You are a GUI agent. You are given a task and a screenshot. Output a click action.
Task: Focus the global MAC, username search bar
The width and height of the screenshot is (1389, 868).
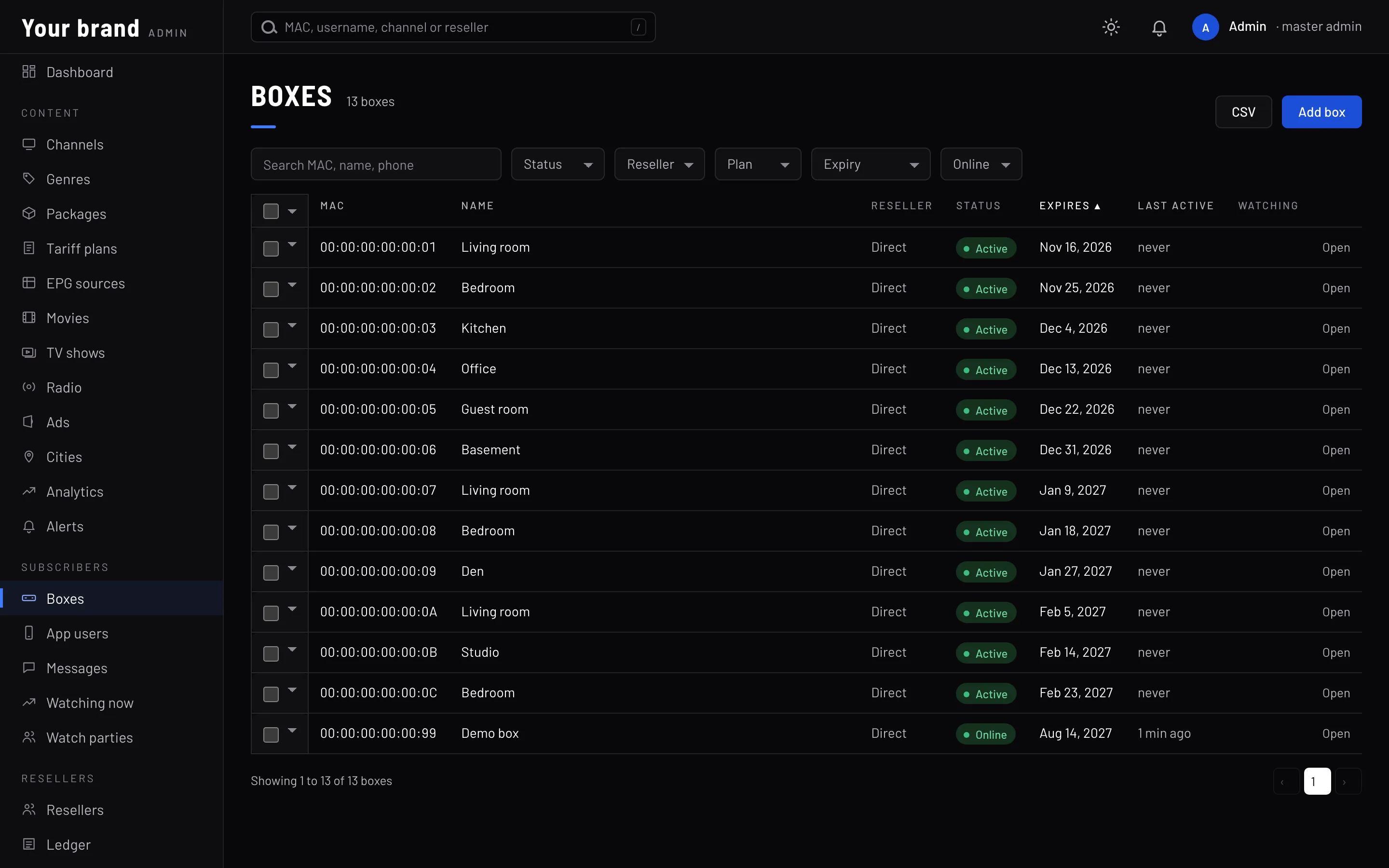(x=453, y=27)
